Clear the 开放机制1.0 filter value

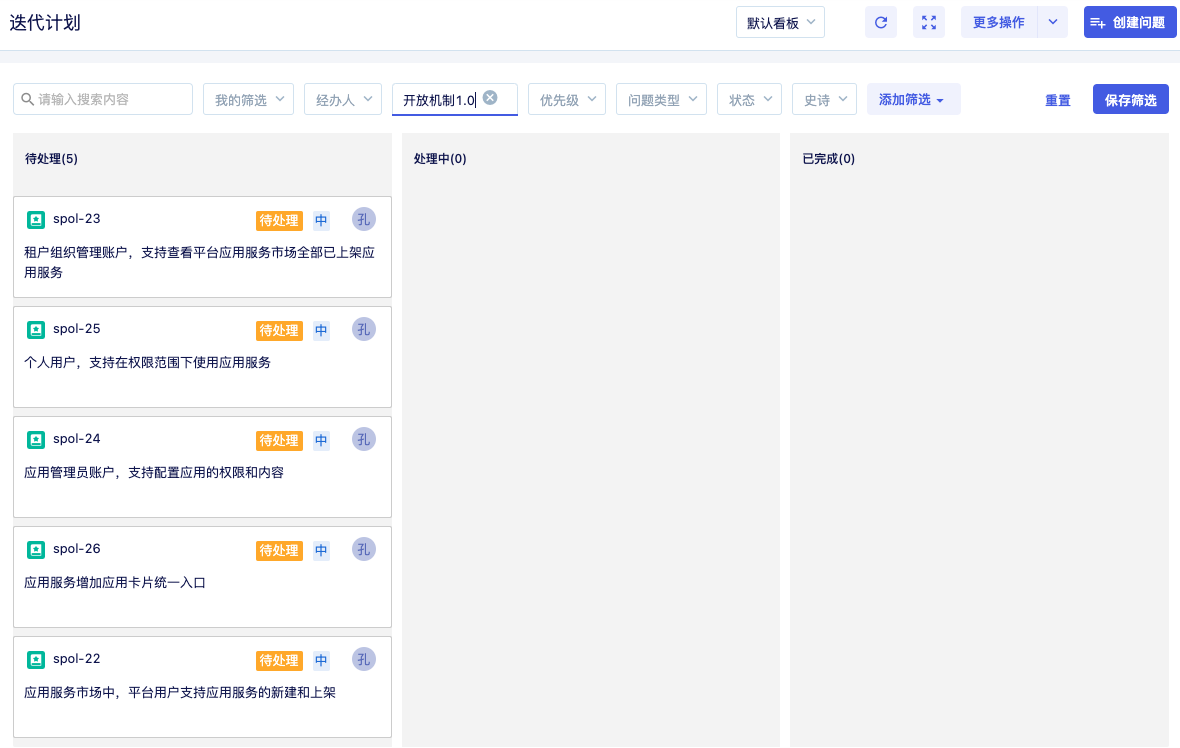490,98
